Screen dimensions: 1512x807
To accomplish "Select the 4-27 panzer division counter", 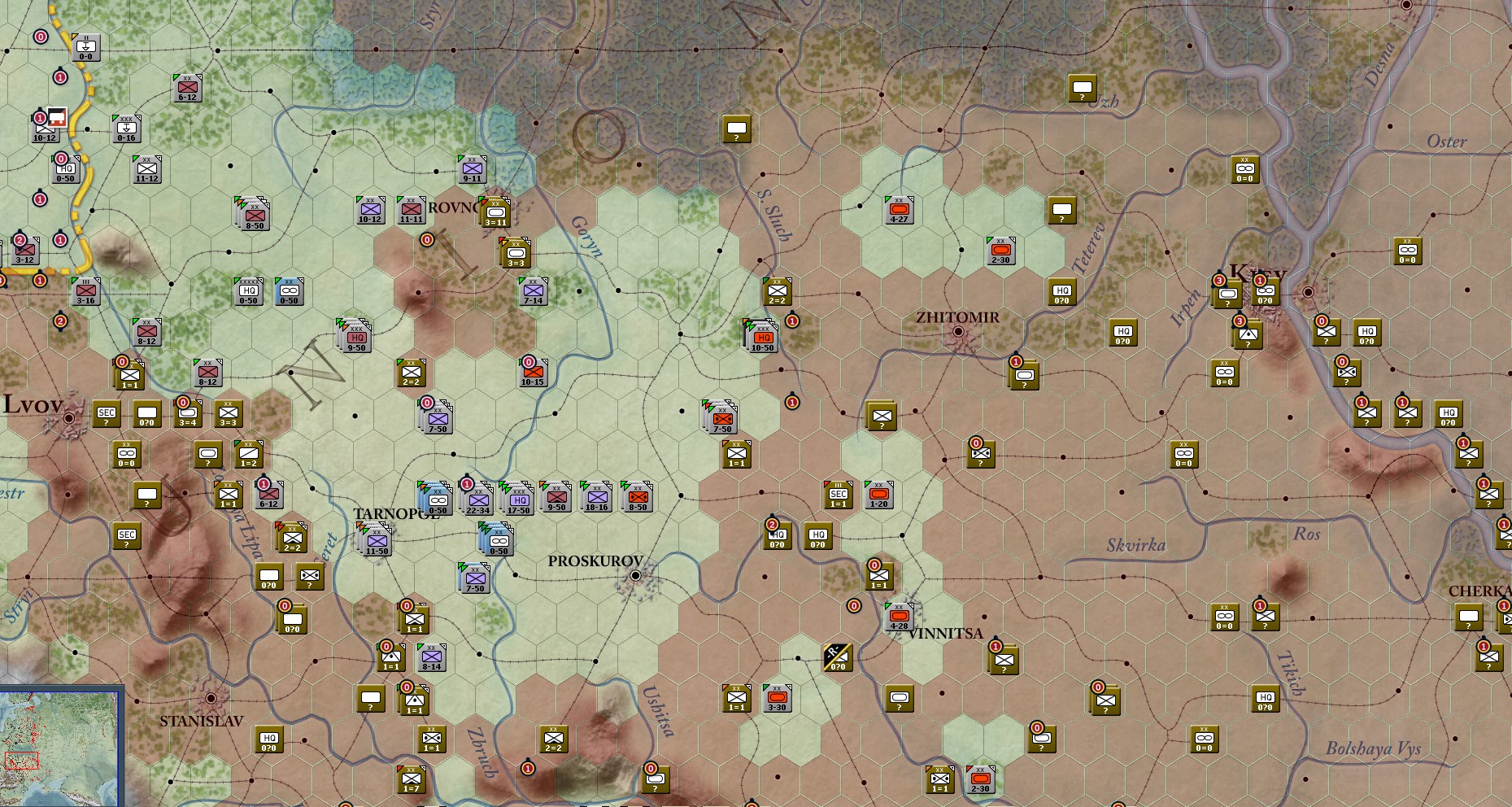I will tap(900, 210).
